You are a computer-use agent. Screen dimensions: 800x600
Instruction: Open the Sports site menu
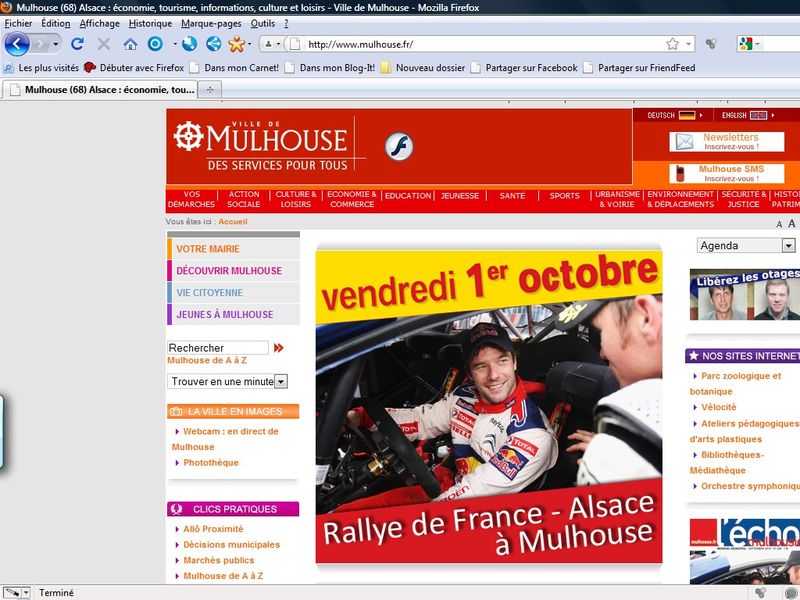pyautogui.click(x=564, y=195)
